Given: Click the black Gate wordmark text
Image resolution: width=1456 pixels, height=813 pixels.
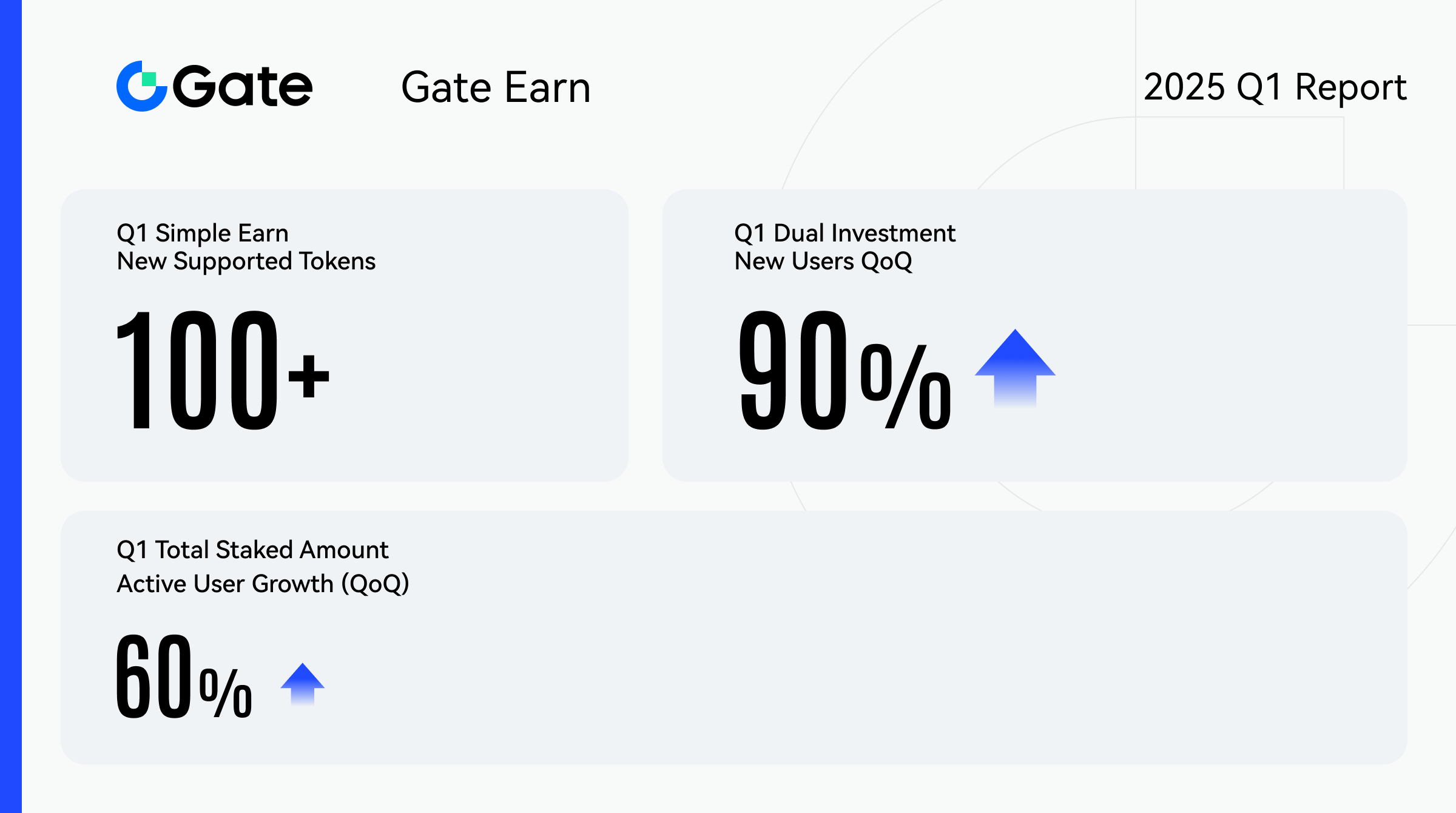Looking at the screenshot, I should (x=243, y=87).
